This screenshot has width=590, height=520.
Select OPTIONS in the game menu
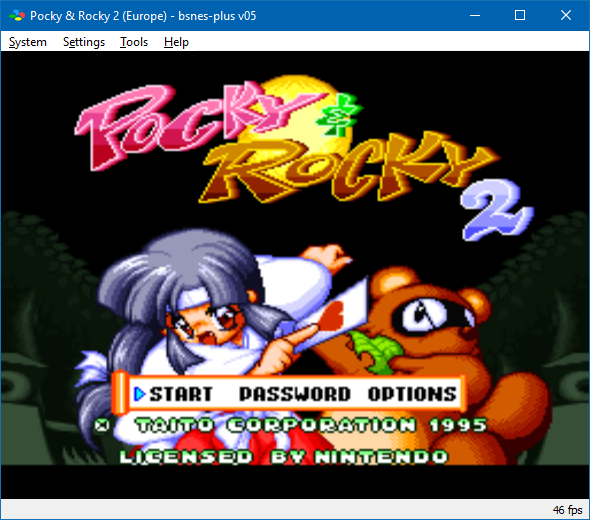[412, 394]
